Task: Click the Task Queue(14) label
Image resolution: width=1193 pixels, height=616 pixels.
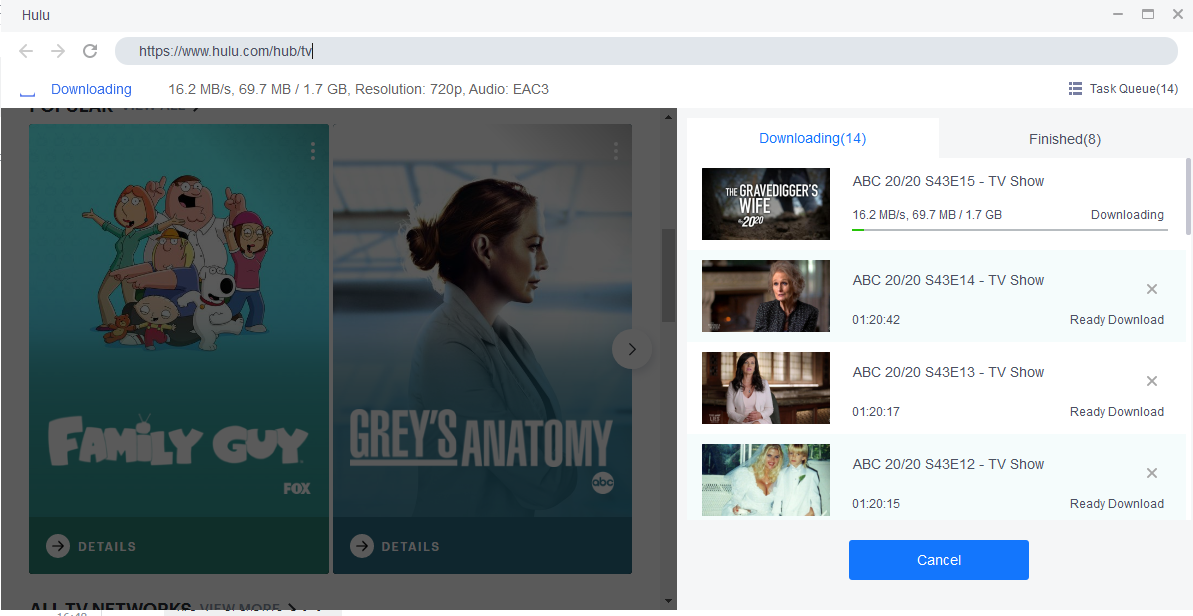Action: point(1134,89)
